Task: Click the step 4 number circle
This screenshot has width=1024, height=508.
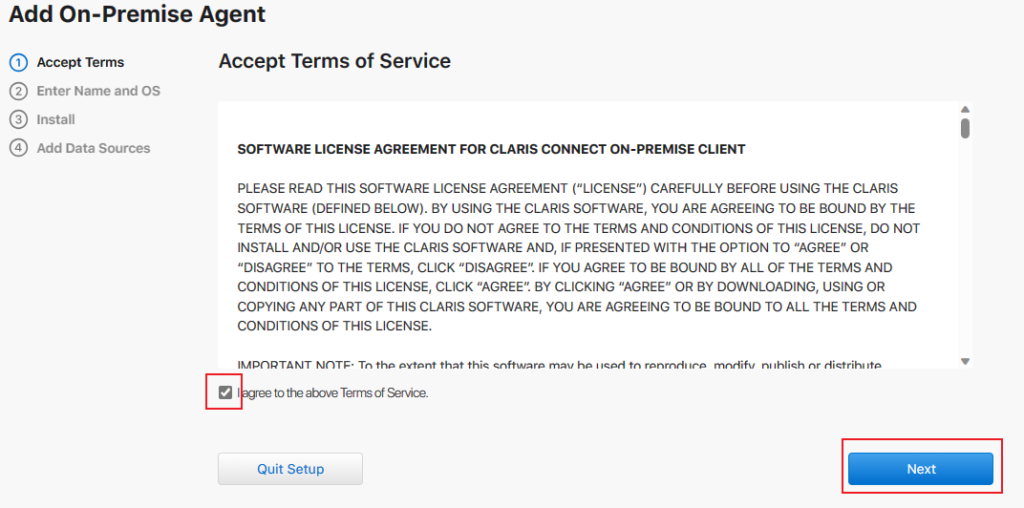Action: coord(18,148)
